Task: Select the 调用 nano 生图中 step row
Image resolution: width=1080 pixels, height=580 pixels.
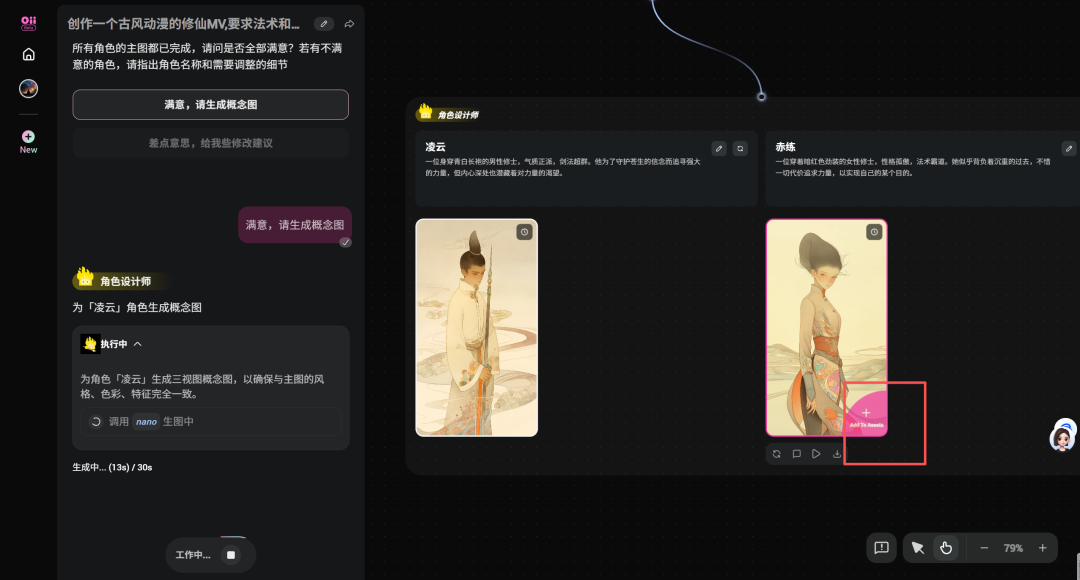Action: pyautogui.click(x=211, y=422)
